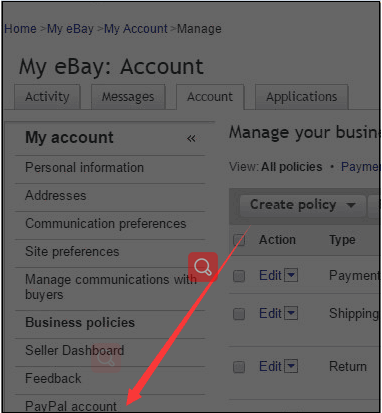Tick the checkbox for the Return policy row

239,367
